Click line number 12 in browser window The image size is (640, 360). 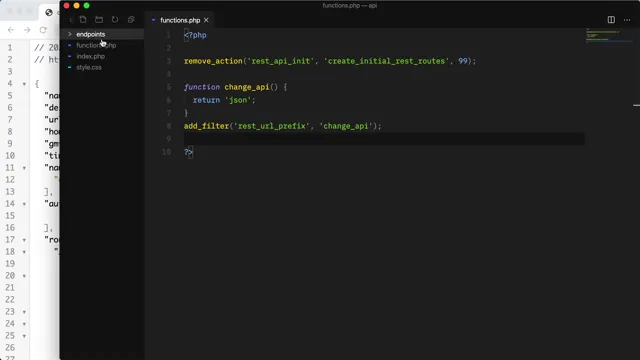tap(10, 180)
